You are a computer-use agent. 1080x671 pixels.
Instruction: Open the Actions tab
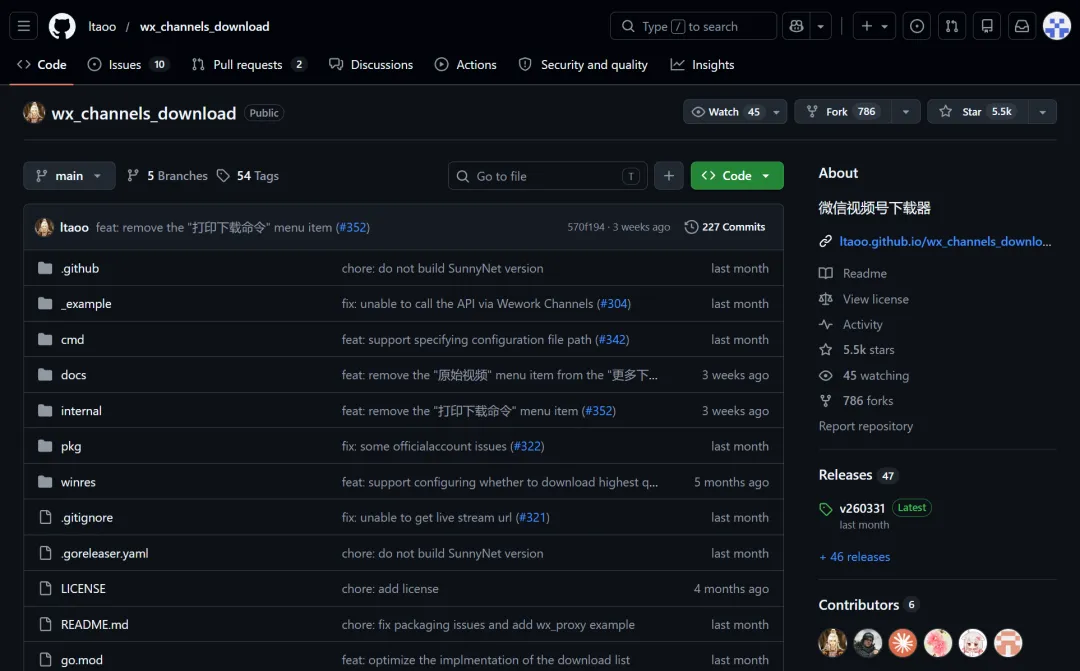tap(466, 65)
